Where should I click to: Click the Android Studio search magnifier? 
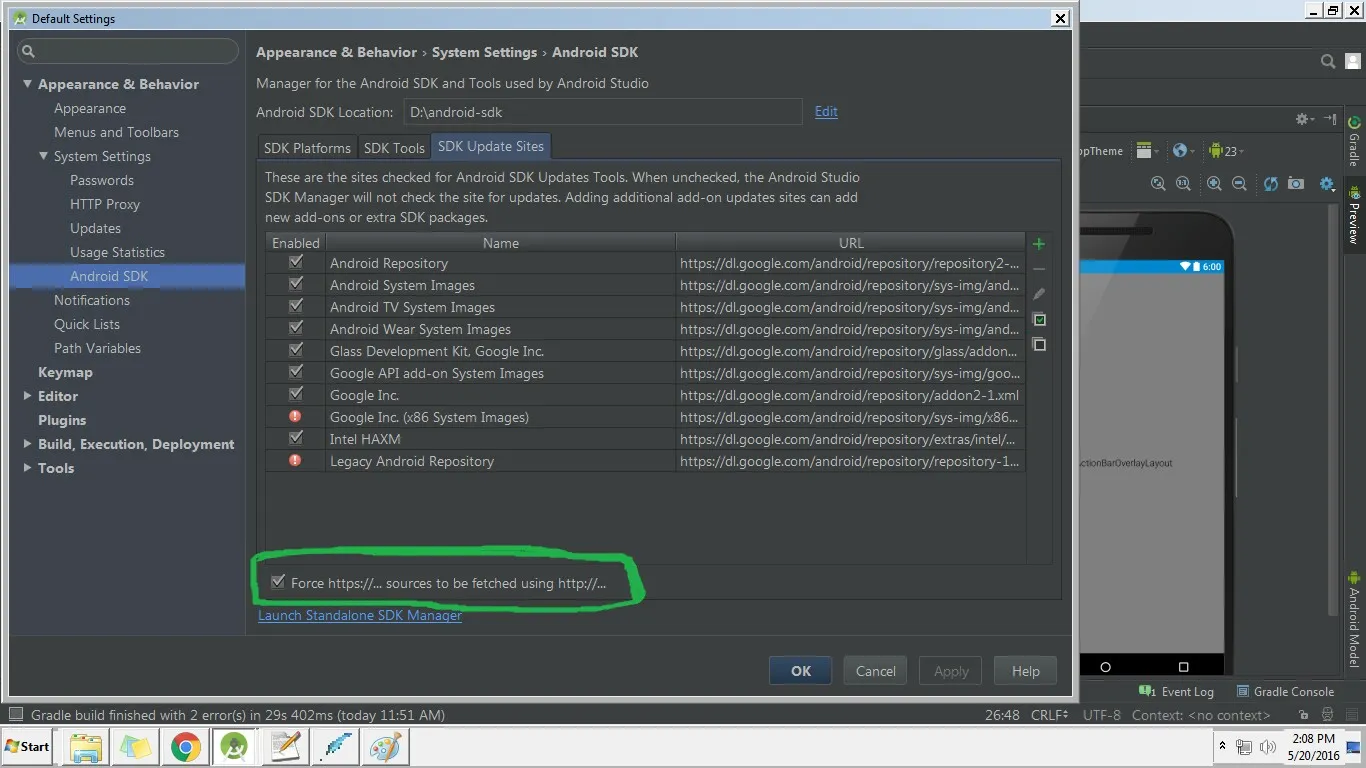(x=1328, y=62)
